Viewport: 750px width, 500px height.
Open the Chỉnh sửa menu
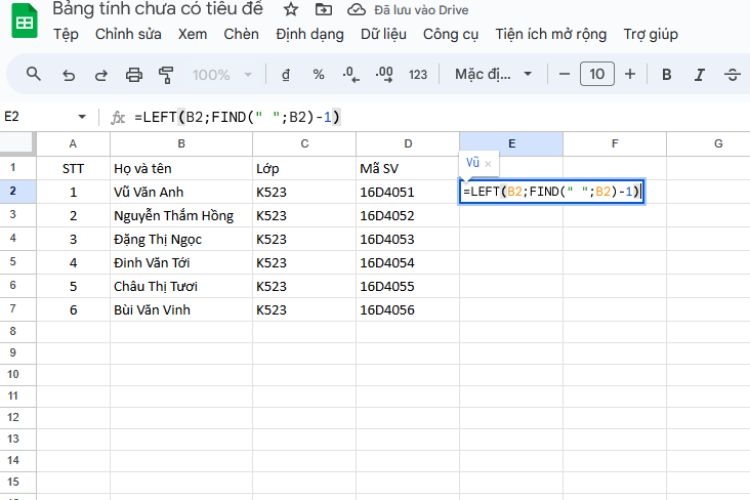coord(128,34)
